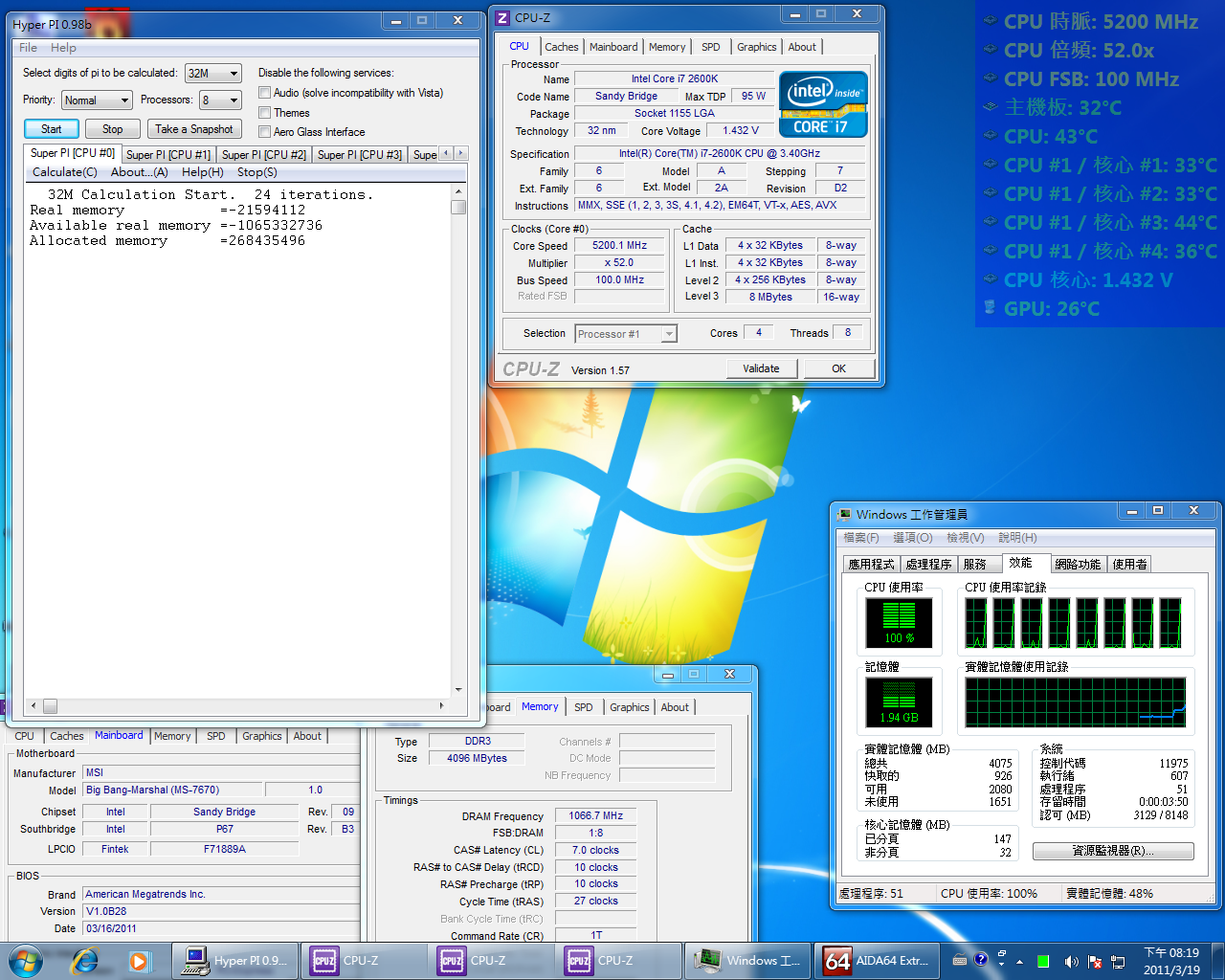The width and height of the screenshot is (1225, 980).
Task: Open the Priority Normal dropdown
Action: (97, 100)
